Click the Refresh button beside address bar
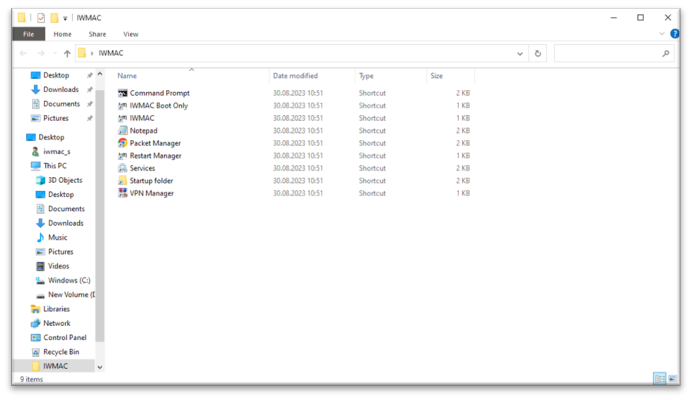This screenshot has width=692, height=400. pos(538,53)
